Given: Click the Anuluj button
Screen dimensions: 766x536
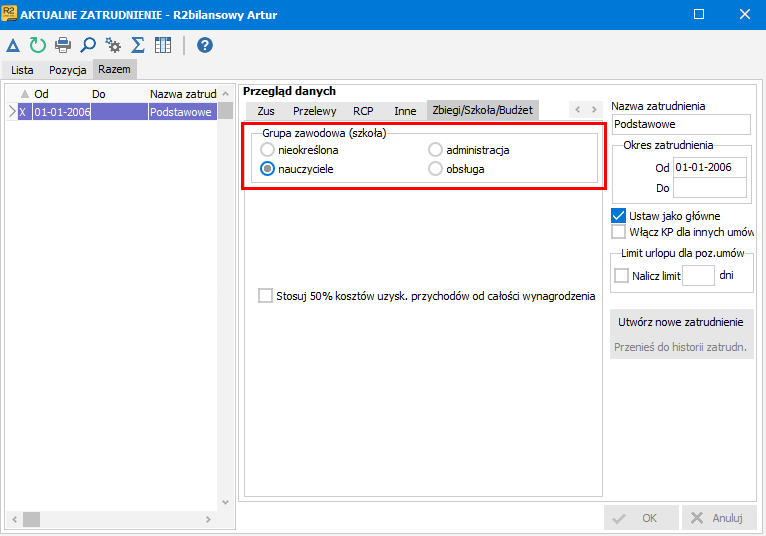Looking at the screenshot, I should coord(719,518).
